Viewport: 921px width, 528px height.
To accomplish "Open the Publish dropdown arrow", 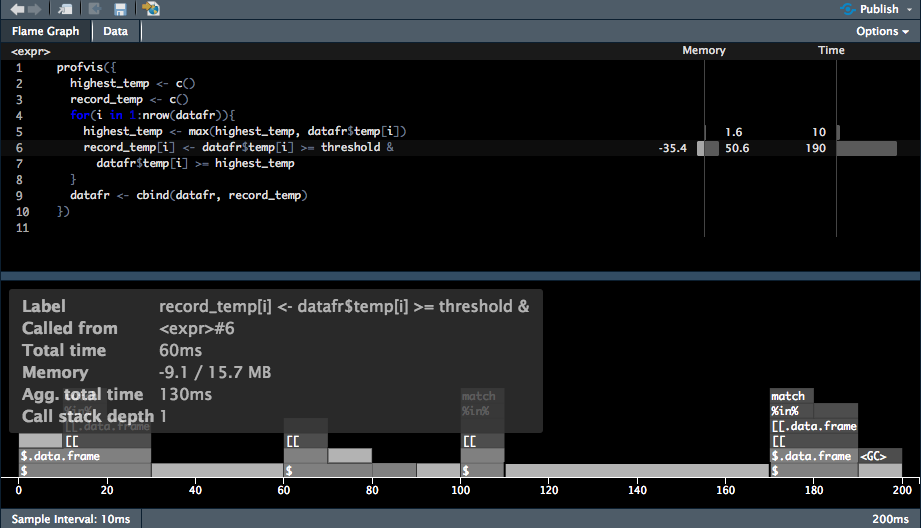I will (x=908, y=10).
